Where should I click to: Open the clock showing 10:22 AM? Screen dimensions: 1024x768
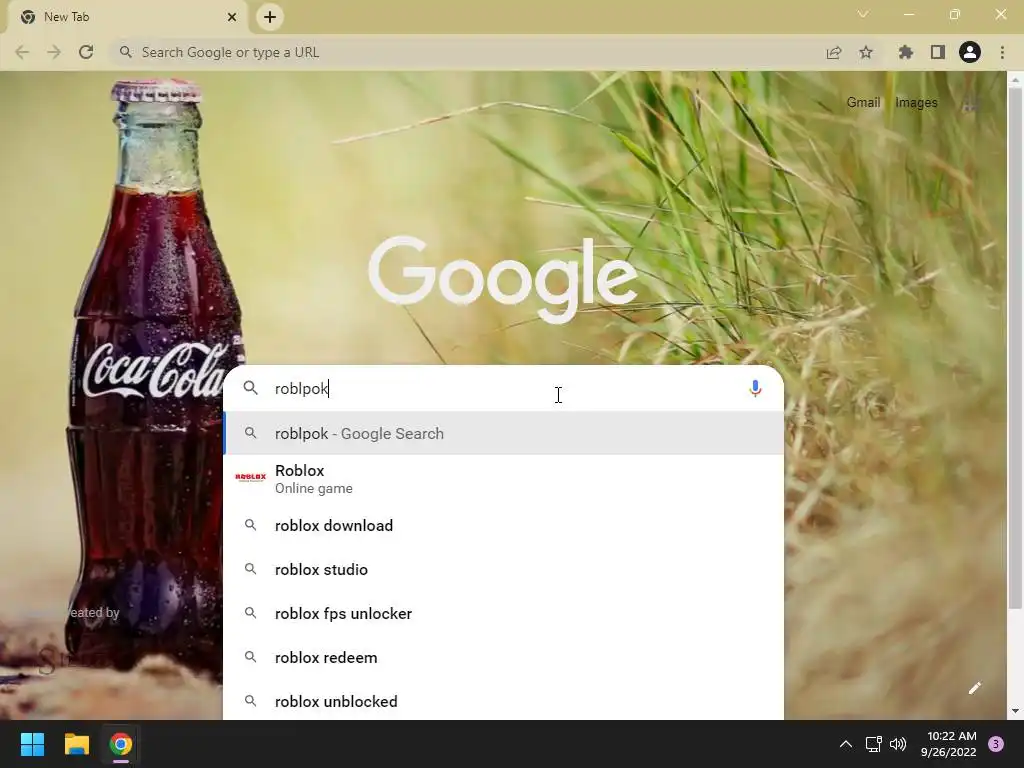point(948,744)
